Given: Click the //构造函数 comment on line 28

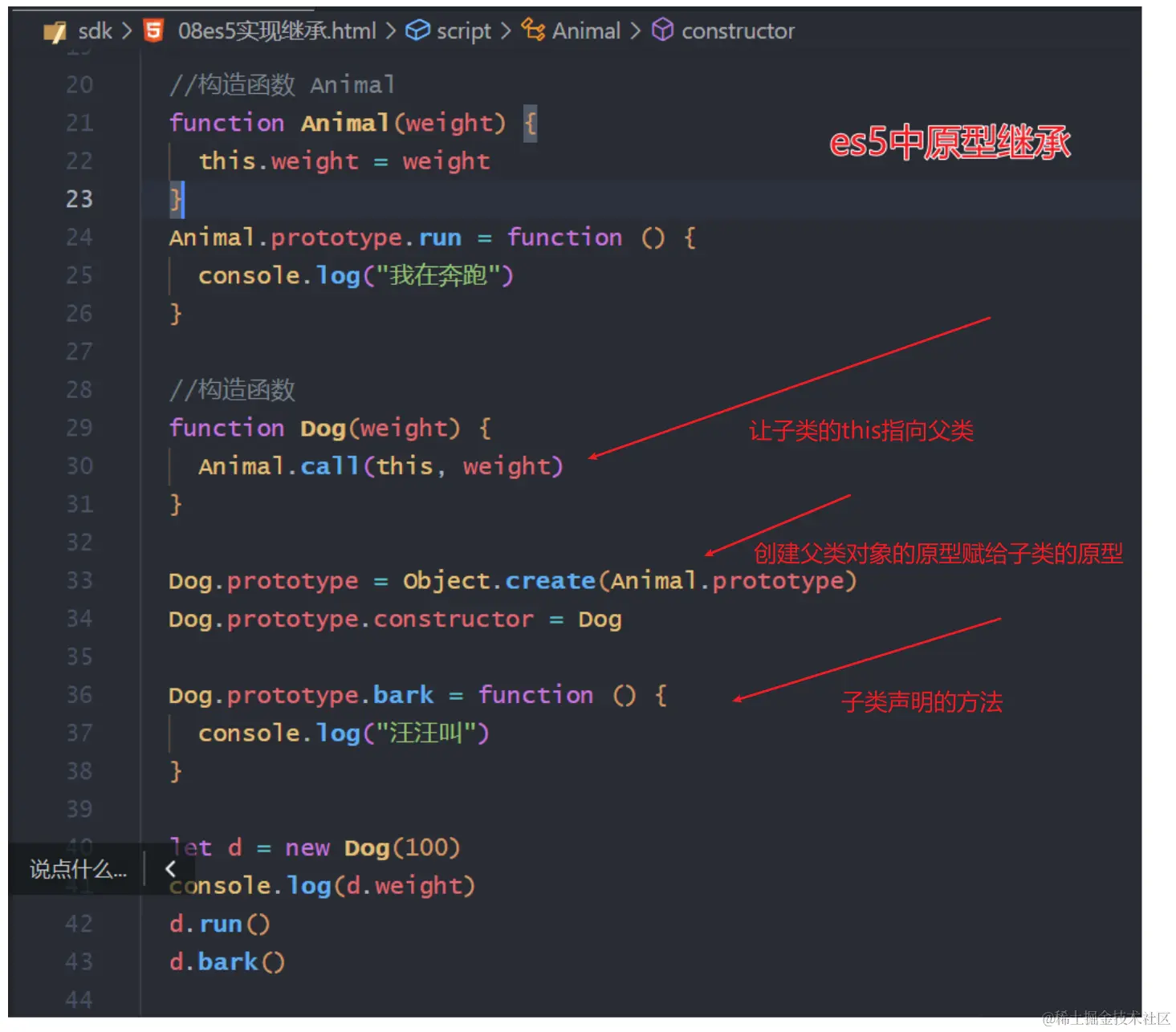Looking at the screenshot, I should (232, 390).
